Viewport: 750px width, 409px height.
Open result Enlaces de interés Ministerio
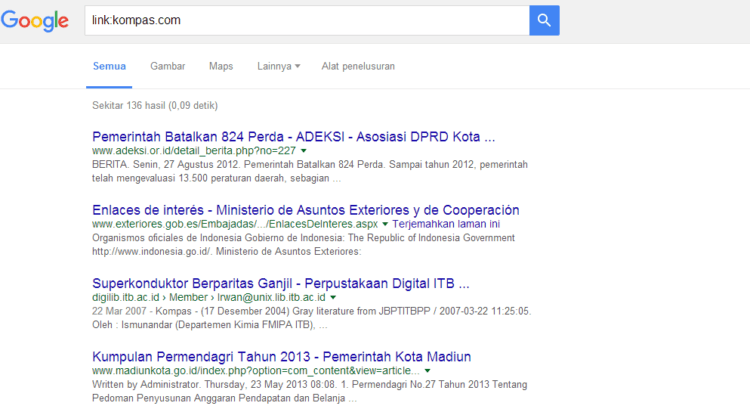(306, 210)
